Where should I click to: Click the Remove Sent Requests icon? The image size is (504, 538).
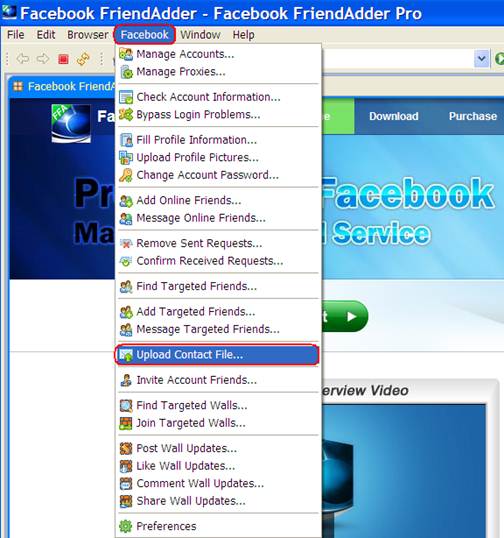[x=126, y=243]
